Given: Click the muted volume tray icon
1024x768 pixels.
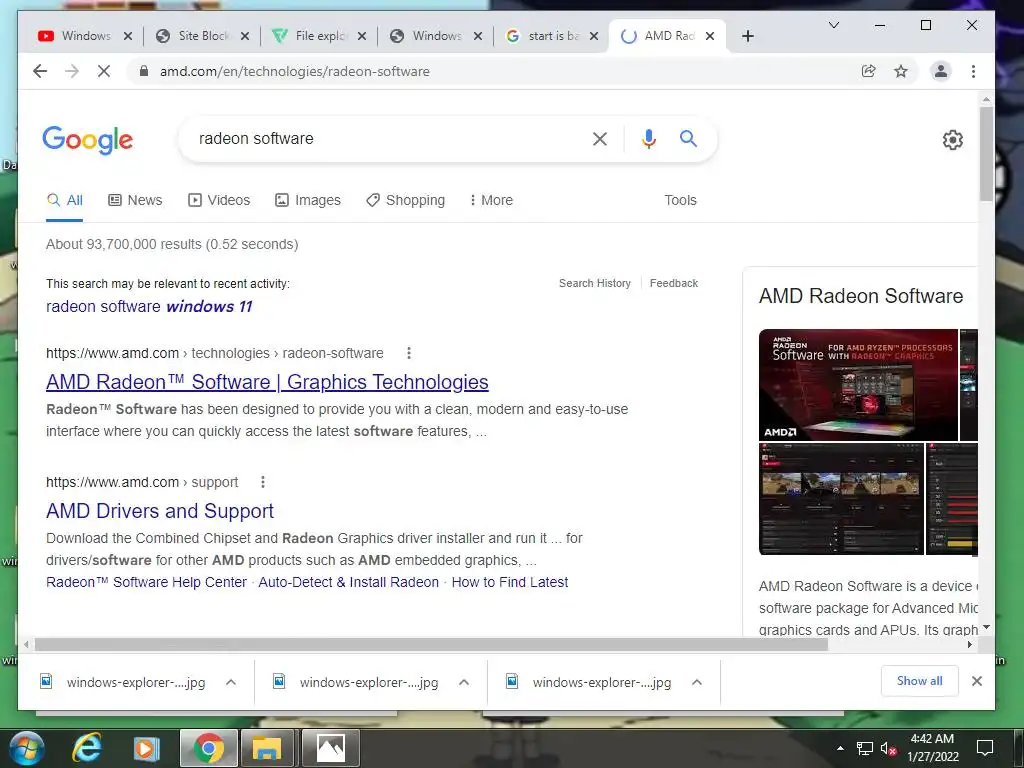Looking at the screenshot, I should pyautogui.click(x=888, y=748).
